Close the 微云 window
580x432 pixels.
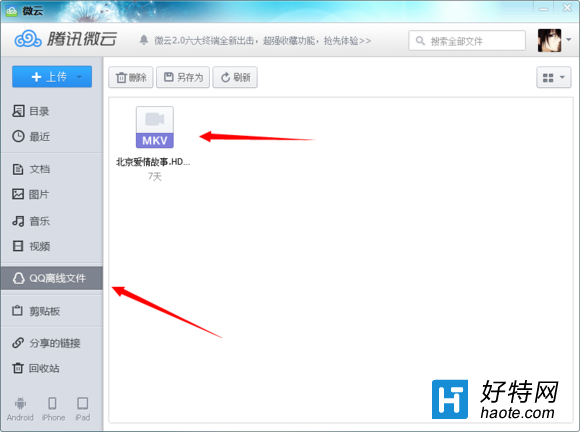click(567, 8)
